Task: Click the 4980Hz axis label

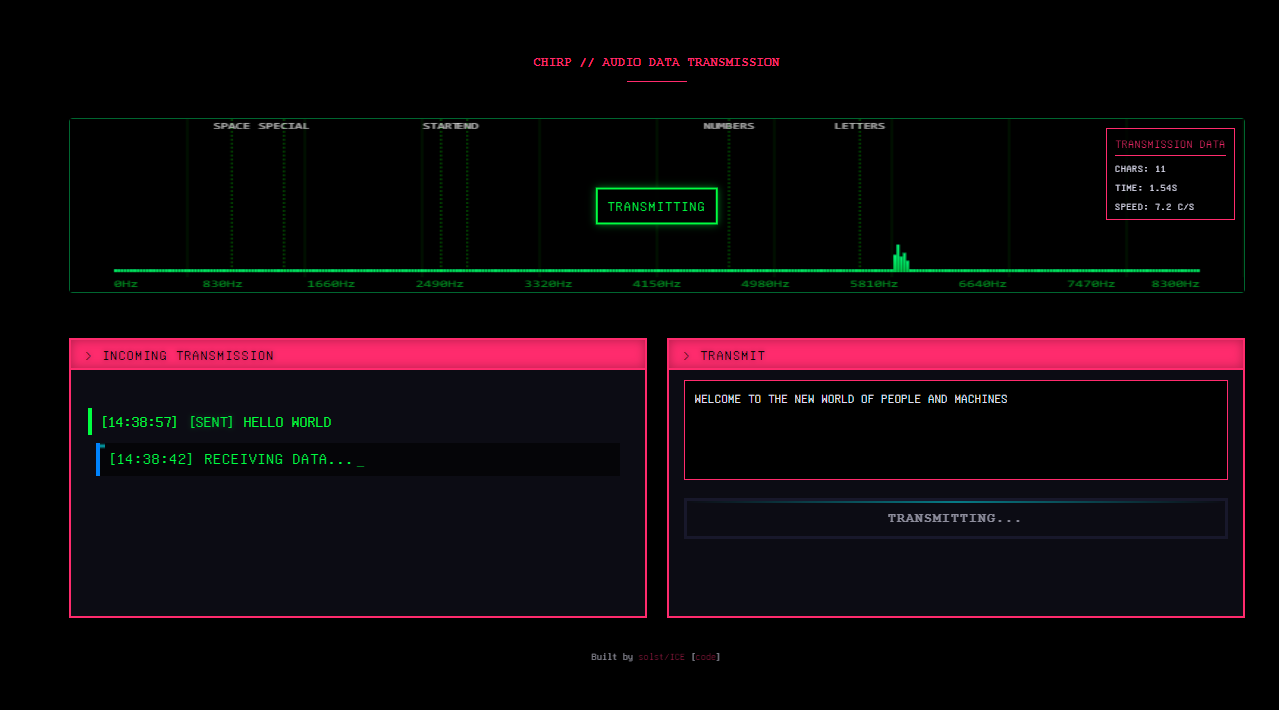Action: [765, 284]
